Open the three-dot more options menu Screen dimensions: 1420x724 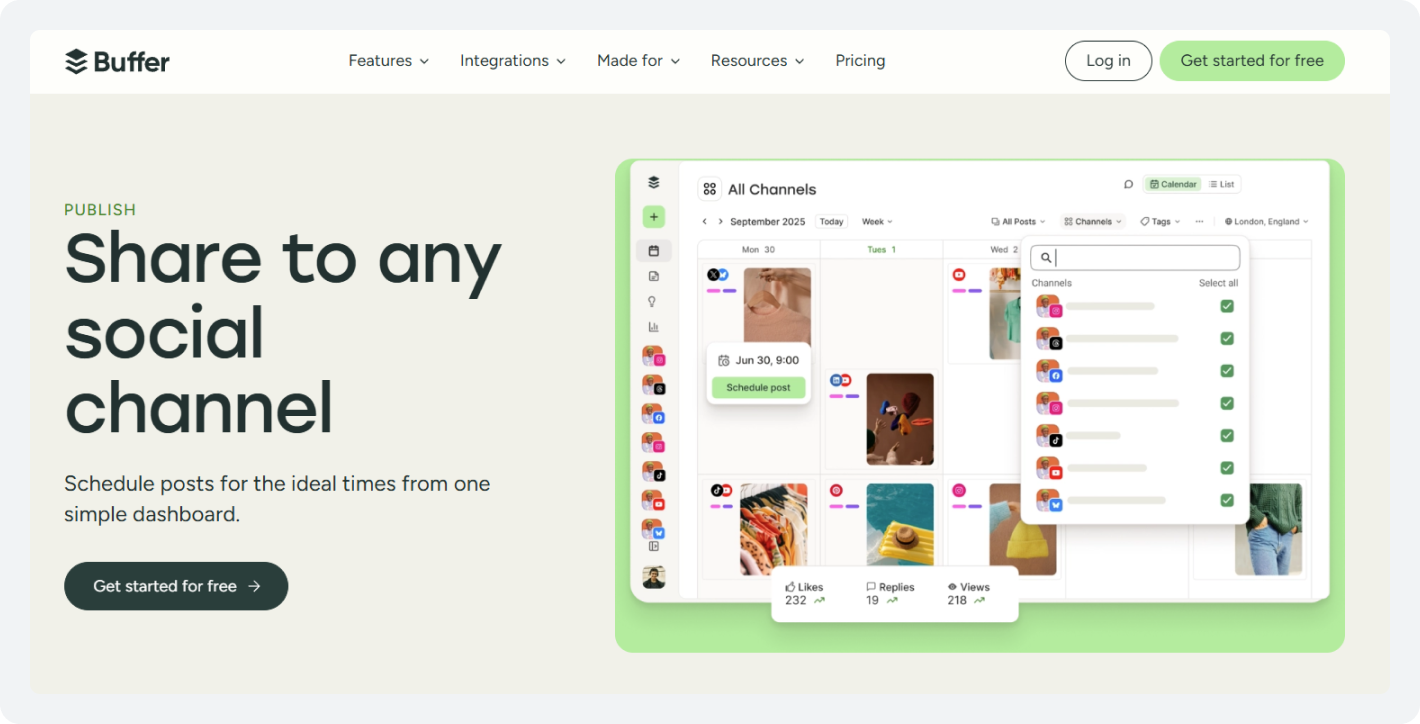point(1199,222)
